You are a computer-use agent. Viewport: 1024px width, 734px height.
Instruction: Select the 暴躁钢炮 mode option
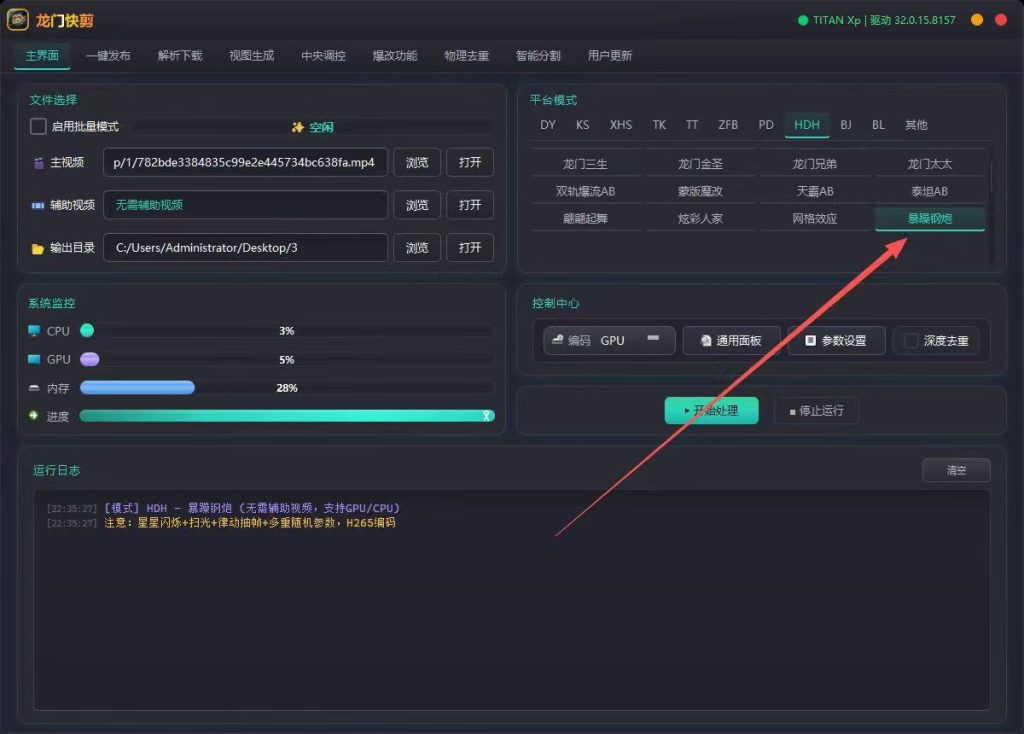[x=929, y=219]
